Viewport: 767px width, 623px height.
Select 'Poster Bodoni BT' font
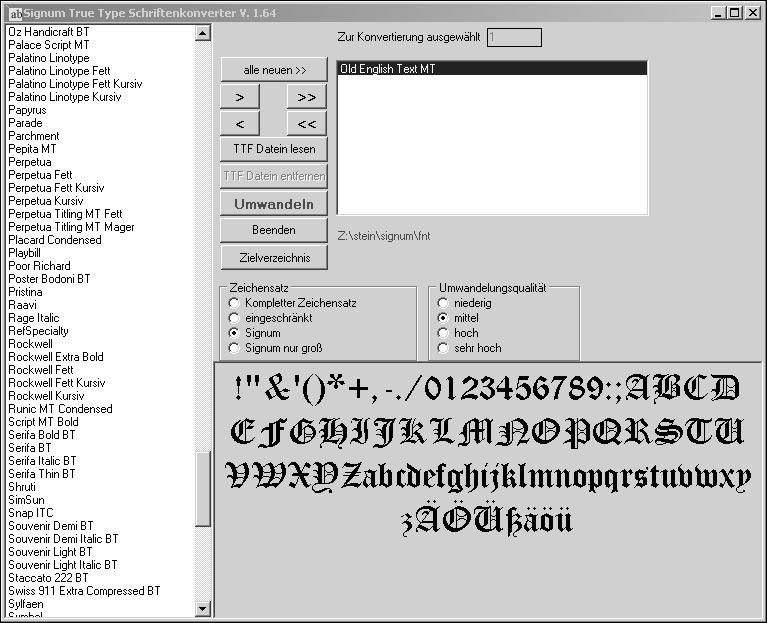(x=49, y=279)
